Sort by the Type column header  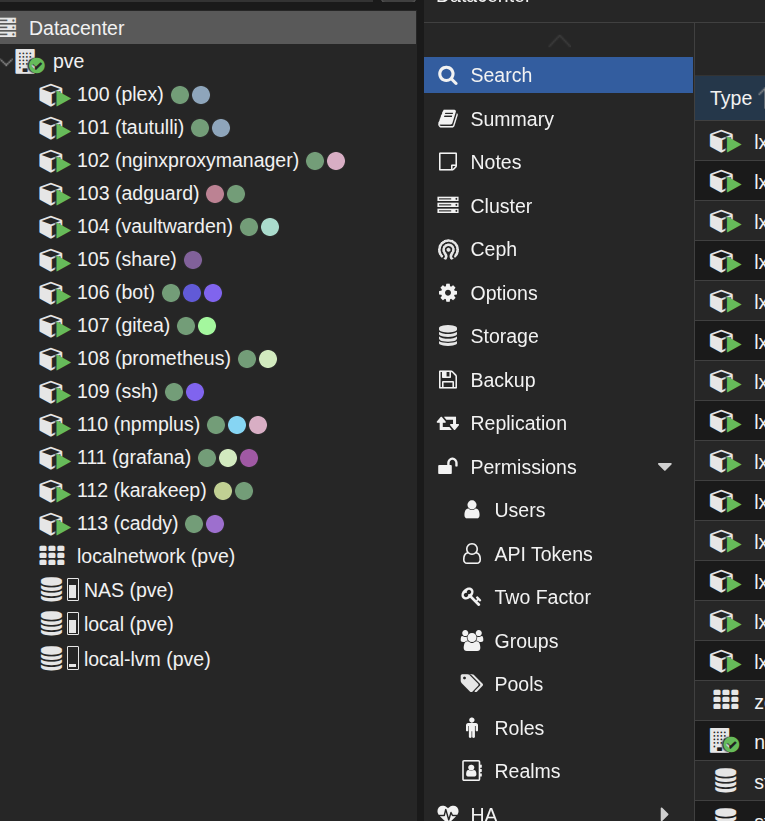click(730, 98)
